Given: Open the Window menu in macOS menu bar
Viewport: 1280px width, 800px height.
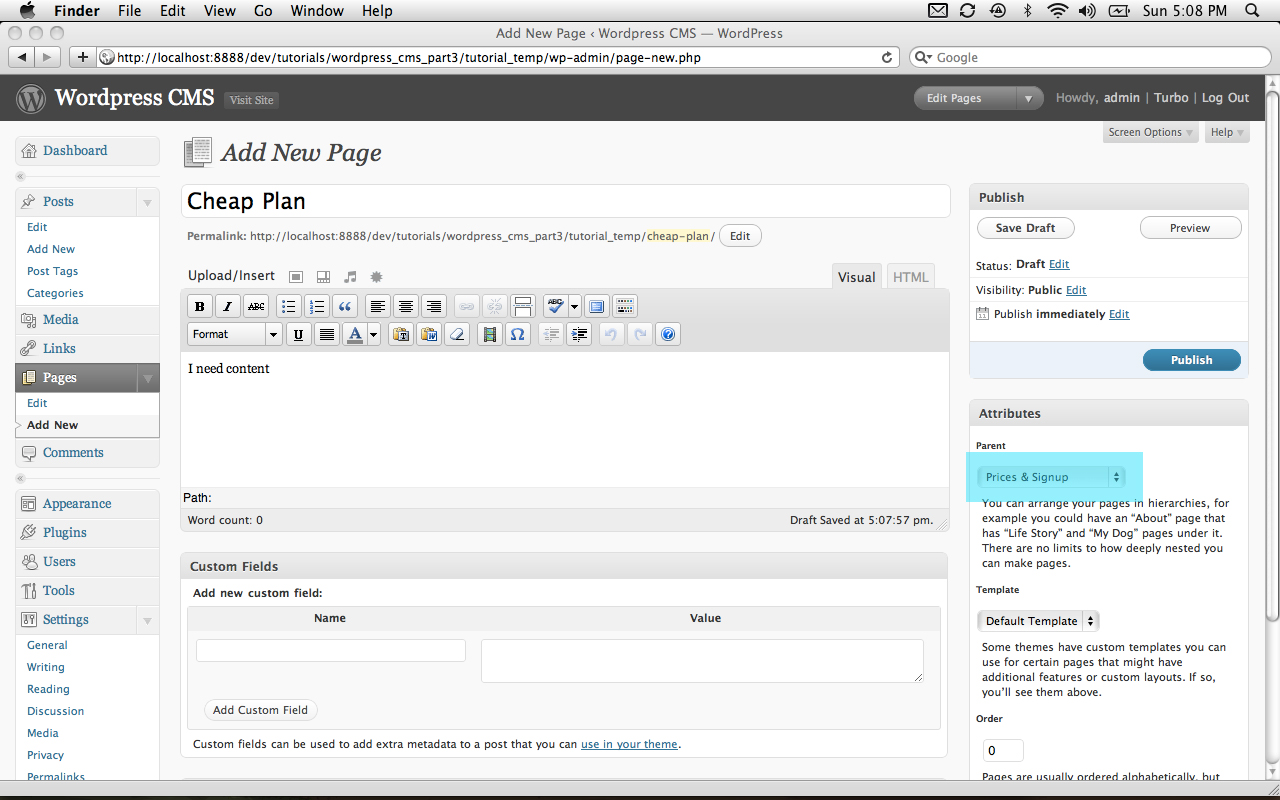Looking at the screenshot, I should (x=316, y=11).
